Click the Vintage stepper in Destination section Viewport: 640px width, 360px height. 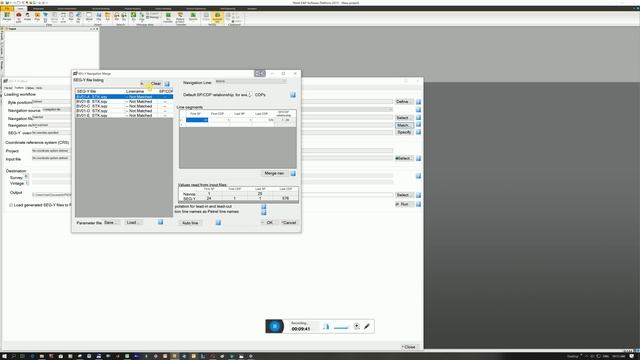(26, 183)
